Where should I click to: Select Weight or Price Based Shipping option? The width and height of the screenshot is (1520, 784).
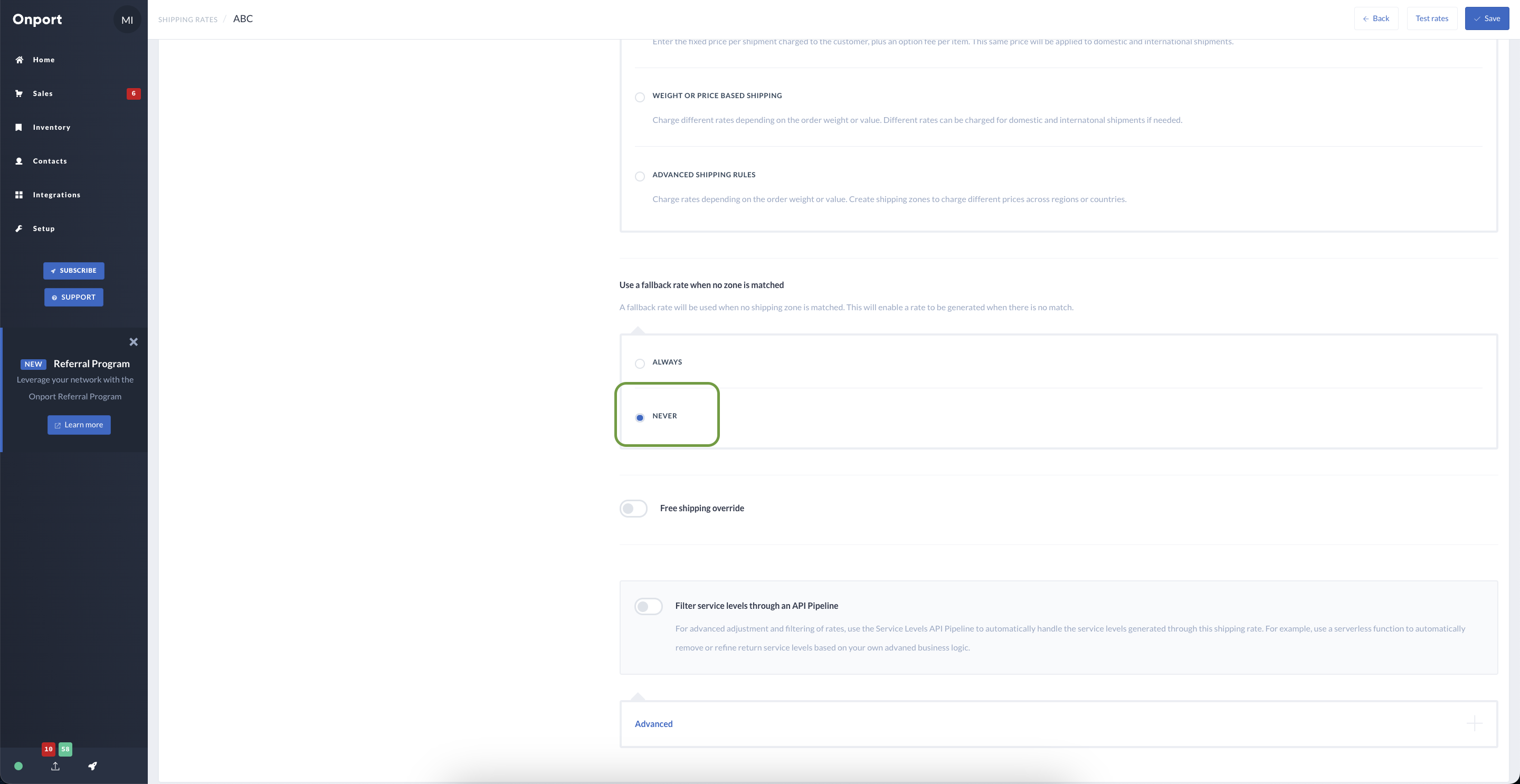click(x=640, y=97)
